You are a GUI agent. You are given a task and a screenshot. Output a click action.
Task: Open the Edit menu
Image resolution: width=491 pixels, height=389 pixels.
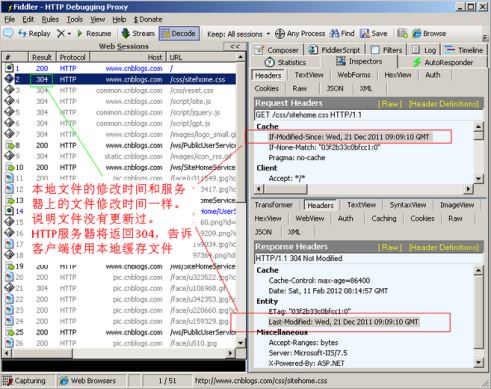28,19
